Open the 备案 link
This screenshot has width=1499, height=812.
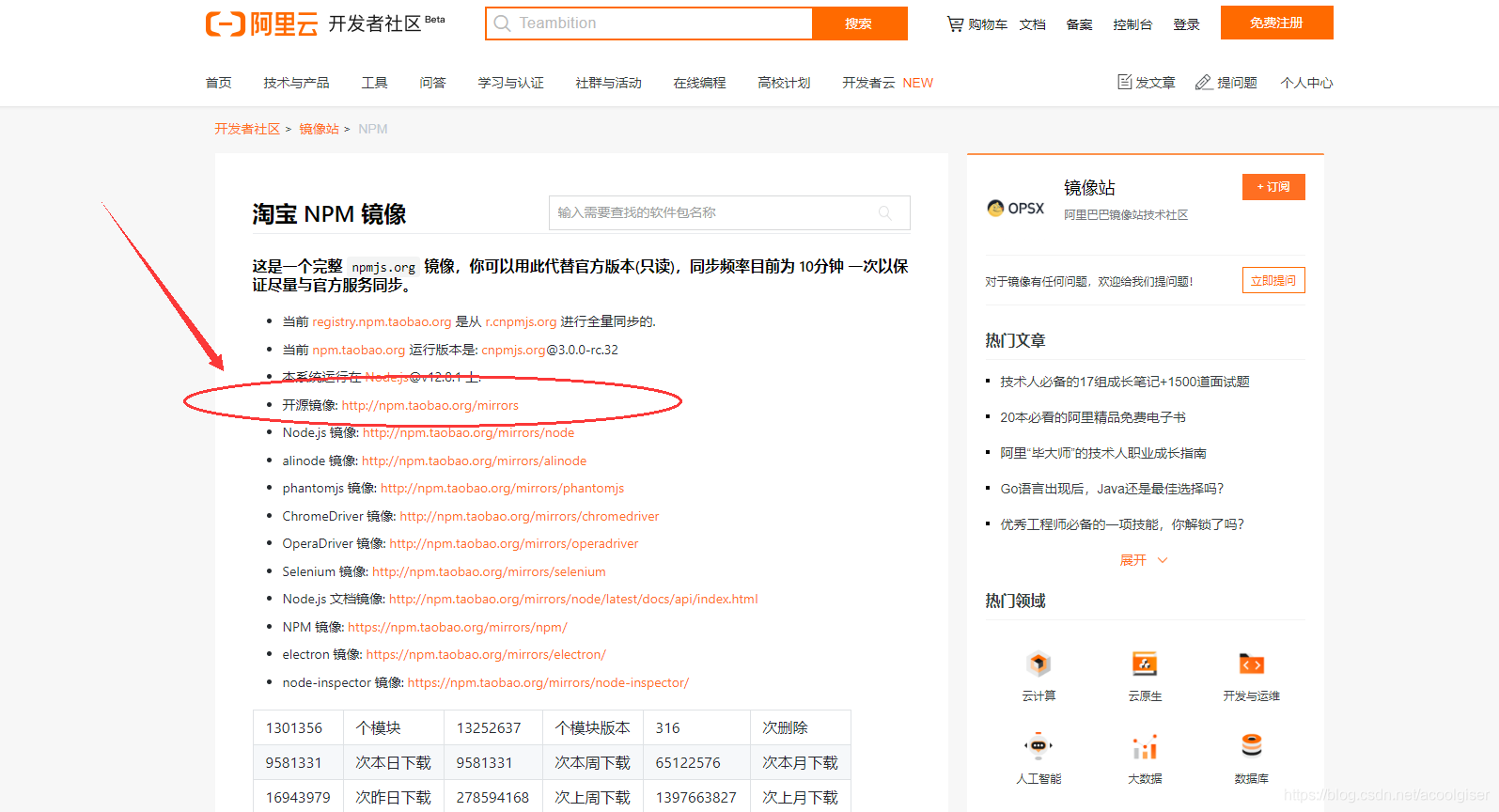pyautogui.click(x=1079, y=24)
